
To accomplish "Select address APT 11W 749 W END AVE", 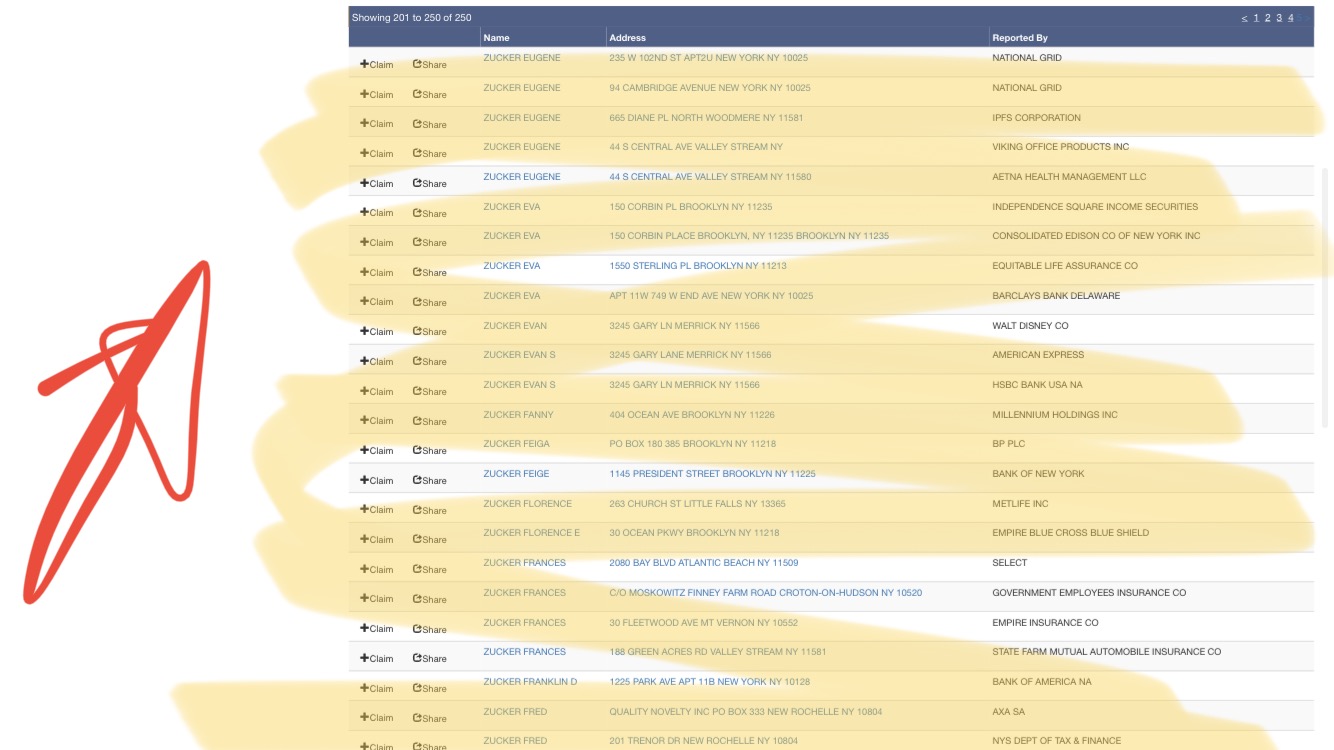I will tap(711, 296).
